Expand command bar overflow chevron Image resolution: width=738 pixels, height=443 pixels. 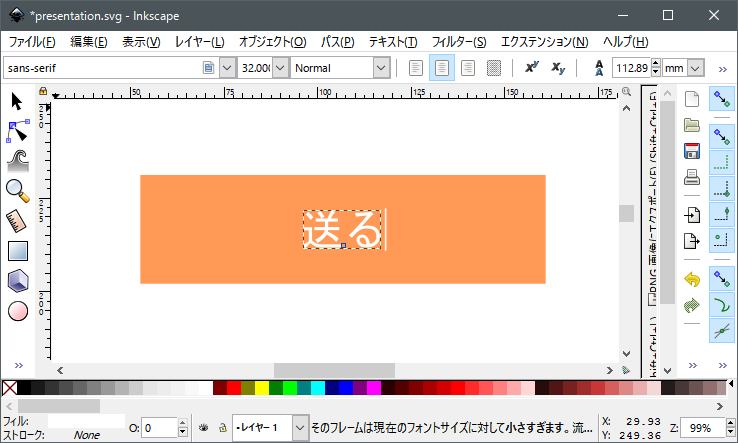(692, 365)
